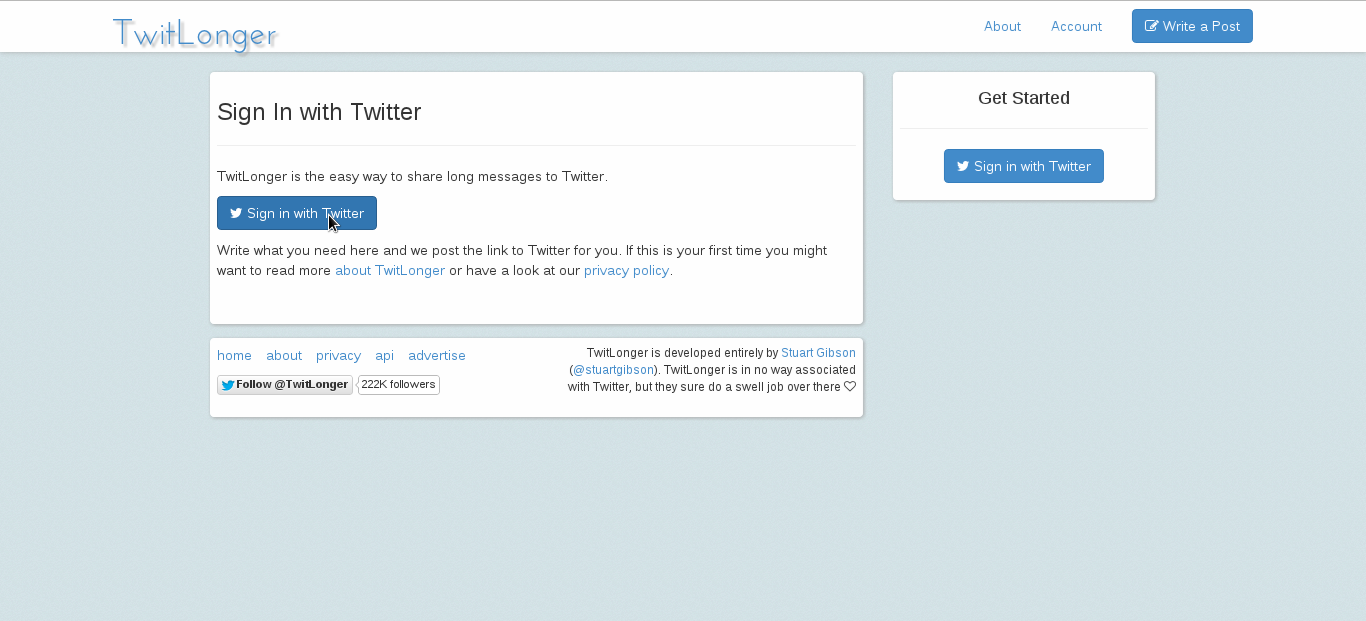
Task: Open the TwitLonger logo home link
Action: (195, 33)
